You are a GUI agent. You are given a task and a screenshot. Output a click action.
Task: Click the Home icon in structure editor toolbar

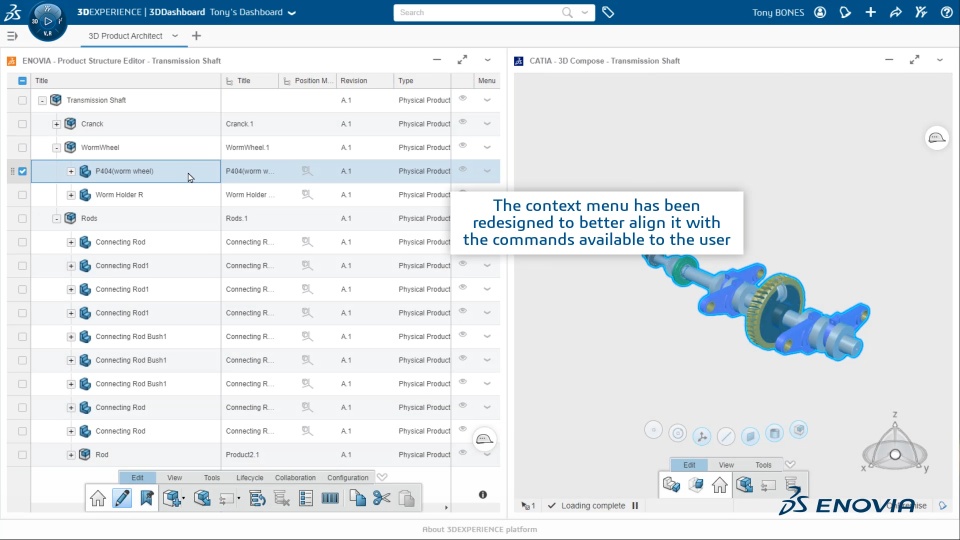[98, 498]
